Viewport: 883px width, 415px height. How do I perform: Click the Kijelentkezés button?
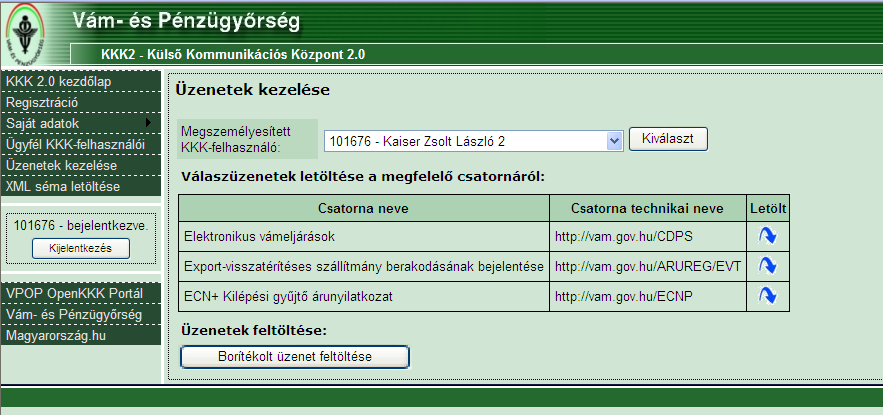point(81,248)
